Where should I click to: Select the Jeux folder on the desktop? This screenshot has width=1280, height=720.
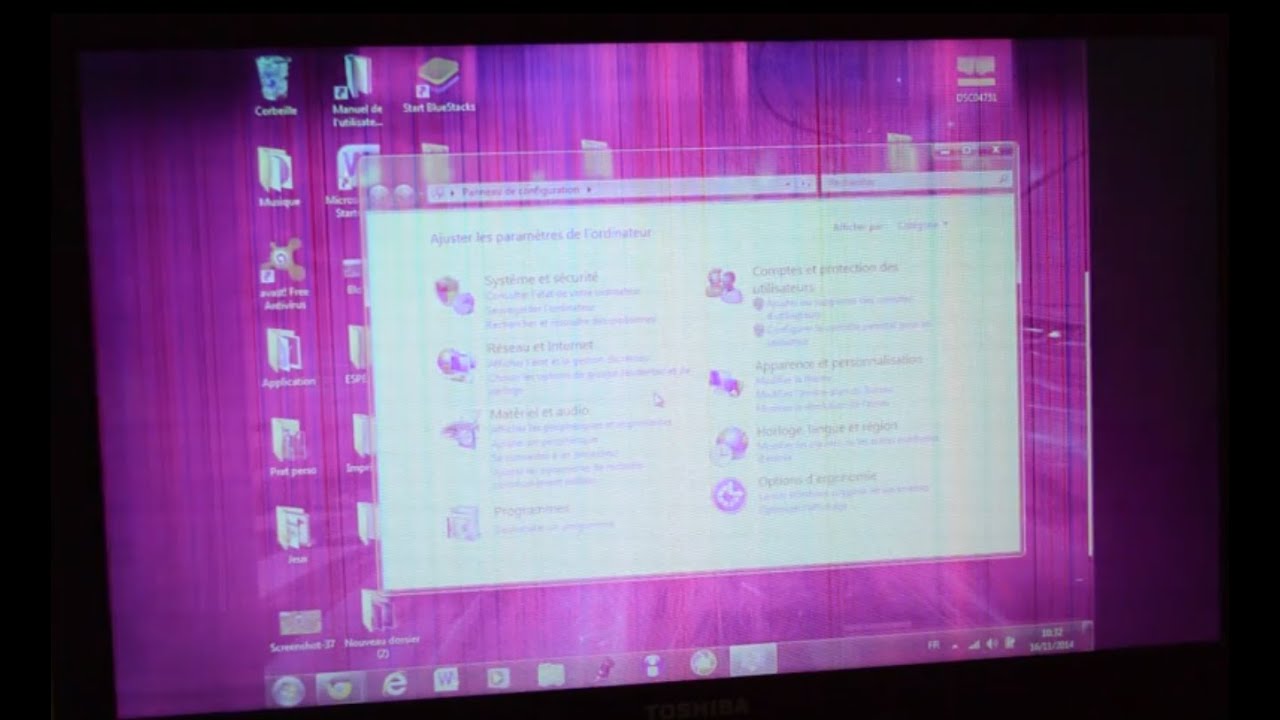(294, 535)
